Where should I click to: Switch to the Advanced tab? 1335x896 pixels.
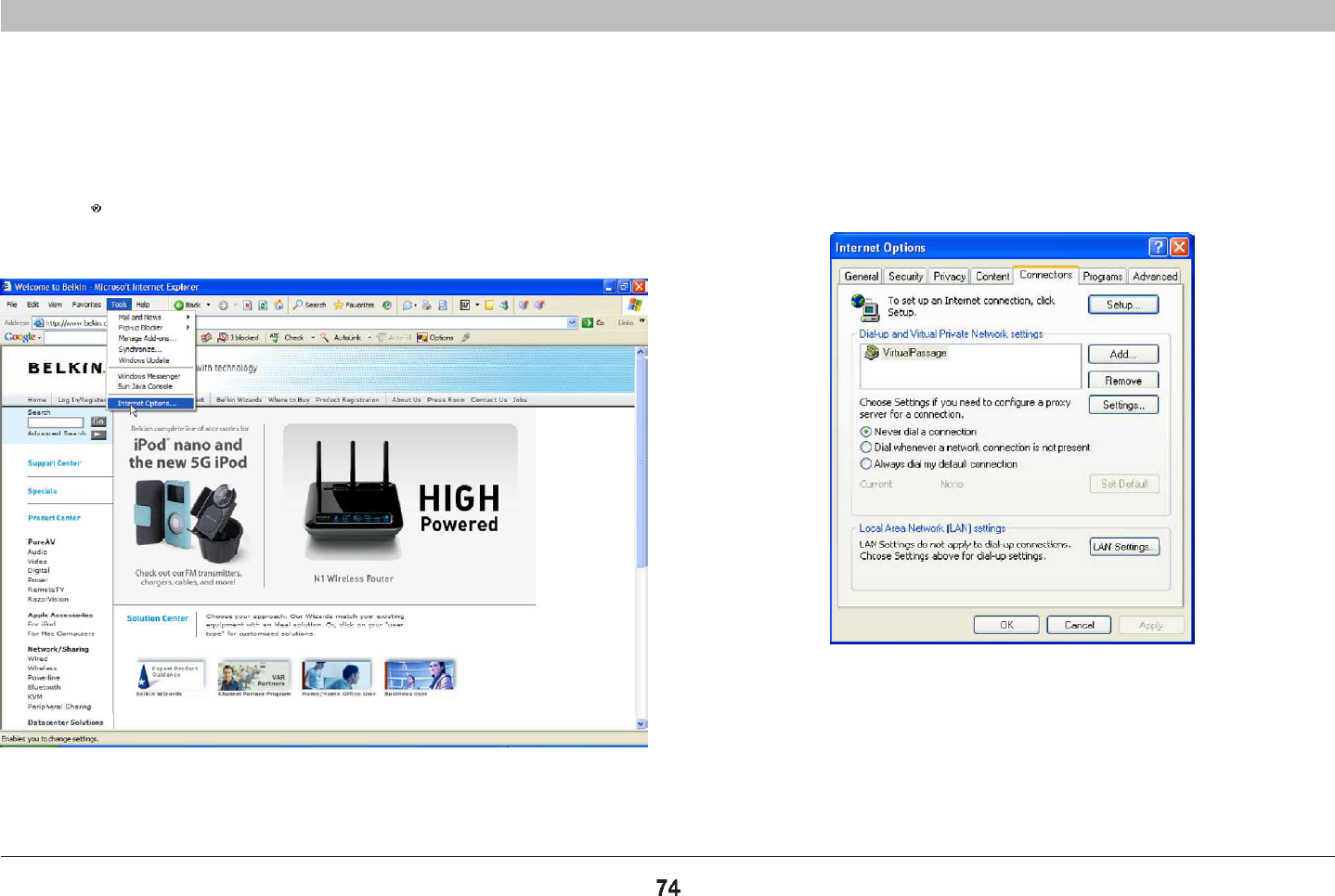coord(1155,277)
